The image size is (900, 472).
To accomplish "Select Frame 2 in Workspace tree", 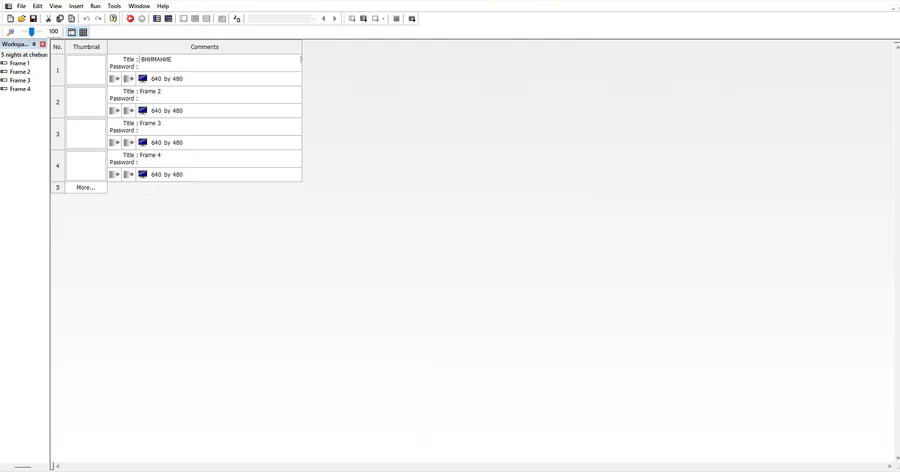I will pos(20,72).
